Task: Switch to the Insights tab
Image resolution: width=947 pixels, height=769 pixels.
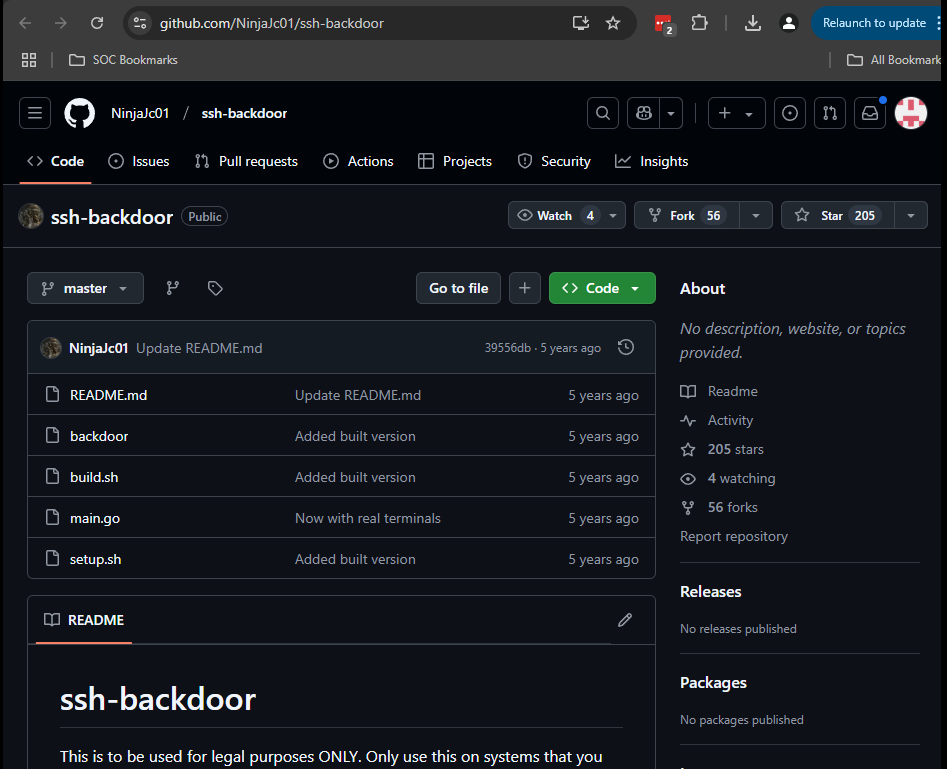Action: [652, 161]
